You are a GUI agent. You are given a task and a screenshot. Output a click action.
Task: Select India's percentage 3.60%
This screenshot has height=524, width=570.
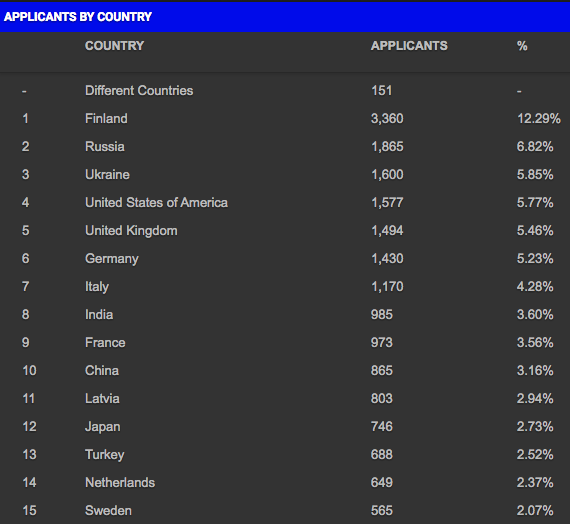(x=535, y=315)
